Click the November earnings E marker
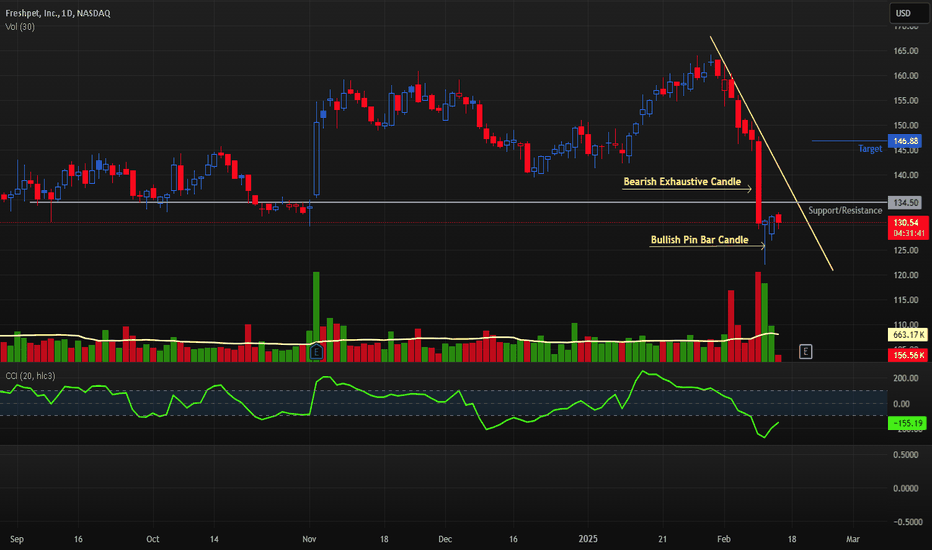The width and height of the screenshot is (932, 550). 316,351
